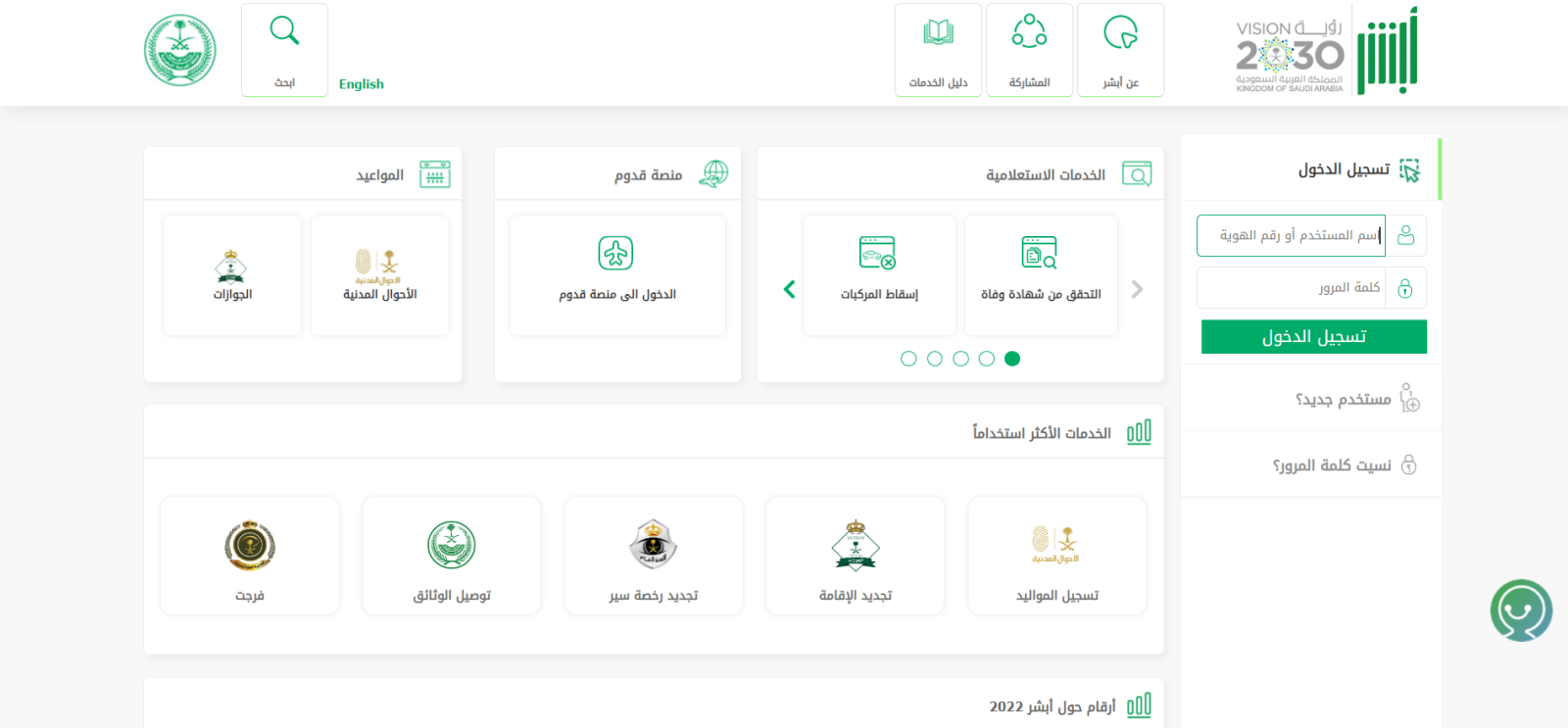Go to previous inquiry services slide (grey chevron)

pyautogui.click(x=1137, y=289)
